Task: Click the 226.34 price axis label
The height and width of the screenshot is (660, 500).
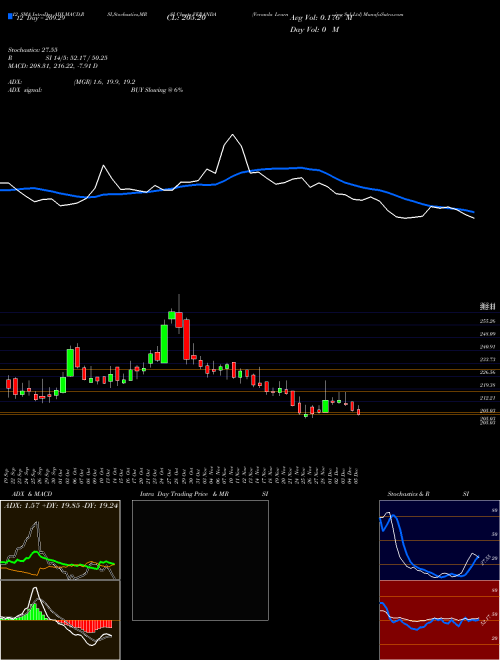Action: click(x=487, y=373)
